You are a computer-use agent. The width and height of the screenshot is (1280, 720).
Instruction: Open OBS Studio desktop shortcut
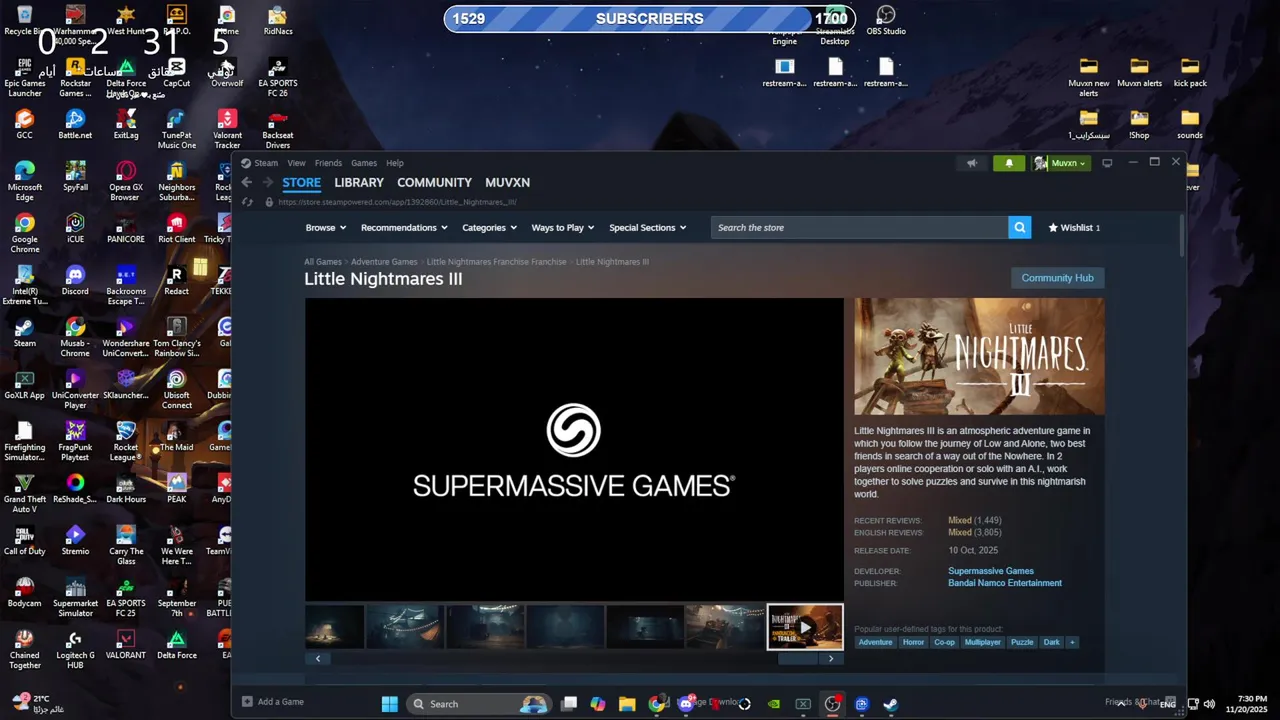886,20
